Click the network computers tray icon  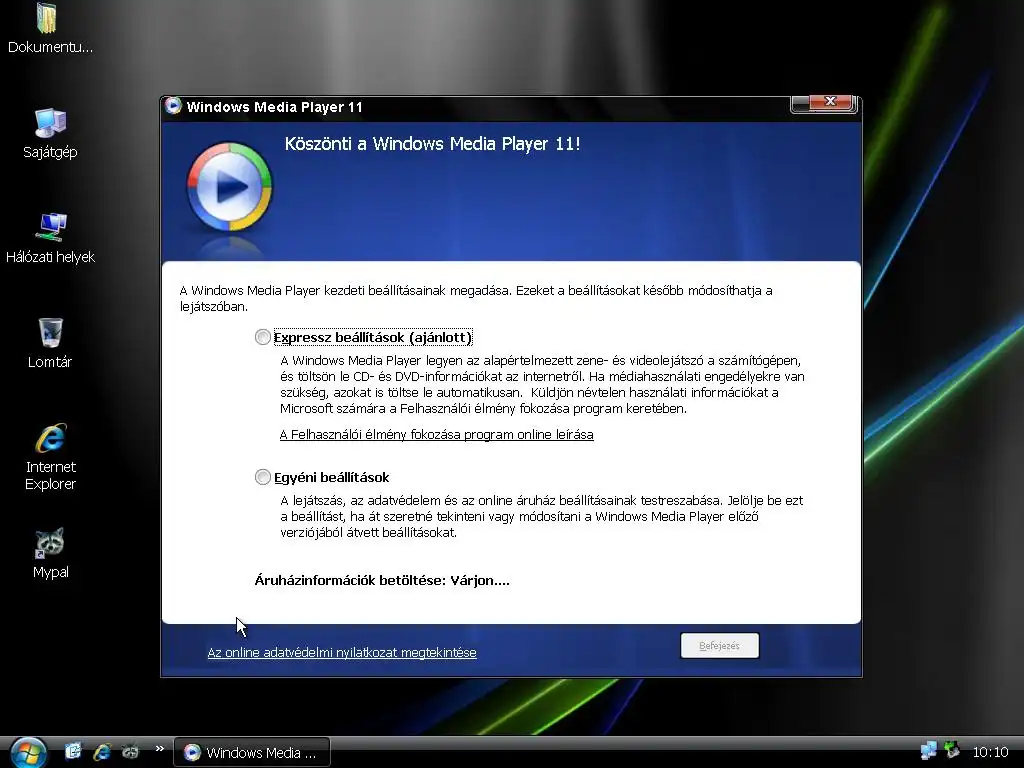(x=928, y=751)
